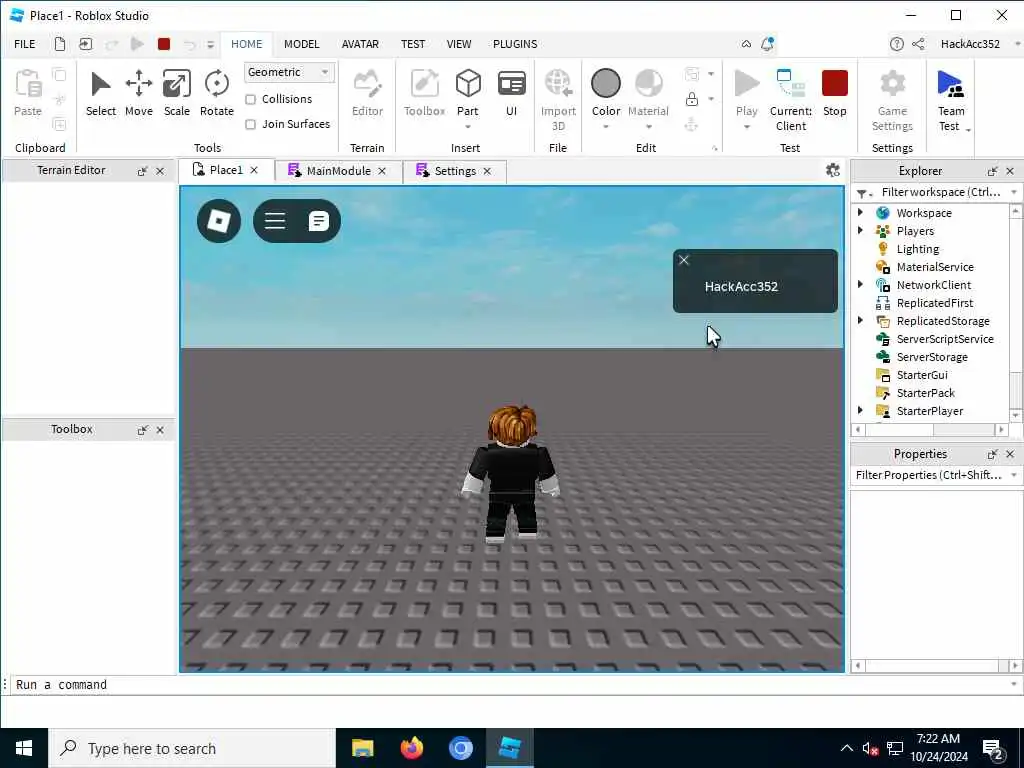The height and width of the screenshot is (768, 1024).
Task: Click the Filter workspace search field
Action: [x=940, y=192]
